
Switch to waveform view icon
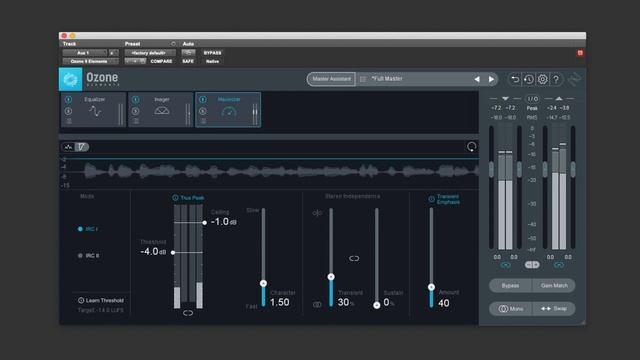[69, 147]
